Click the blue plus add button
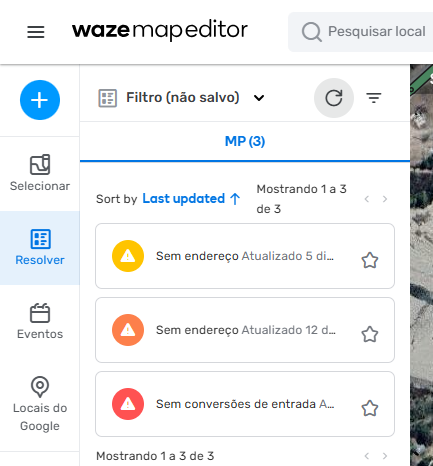The width and height of the screenshot is (433, 466). tap(40, 100)
